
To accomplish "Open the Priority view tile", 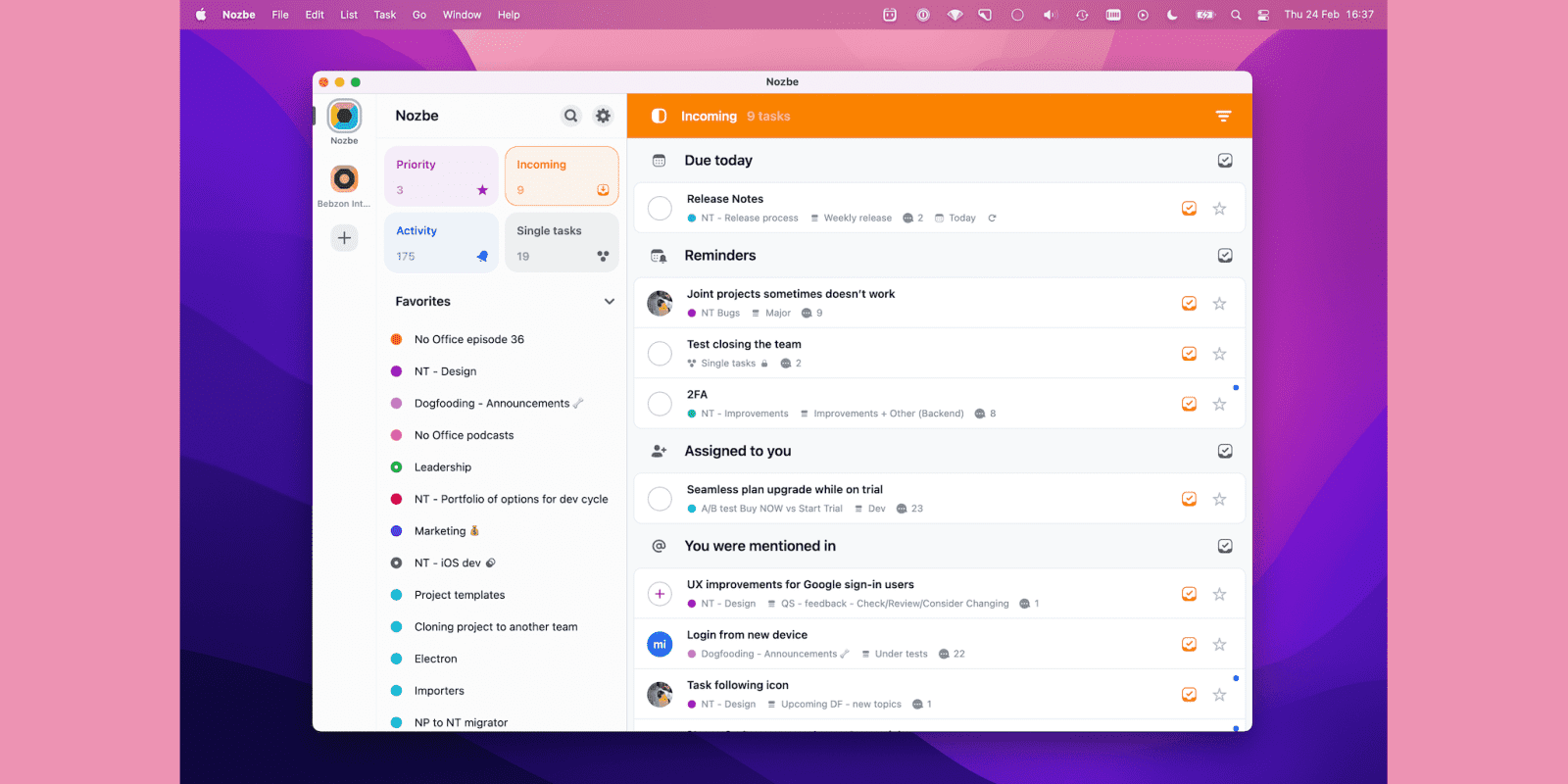I will [441, 176].
